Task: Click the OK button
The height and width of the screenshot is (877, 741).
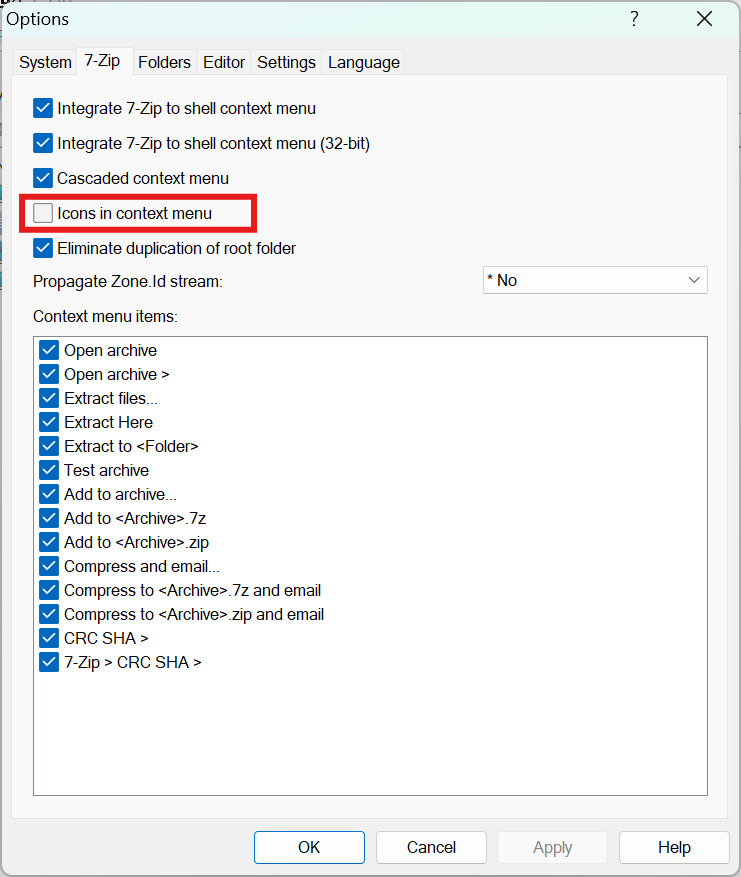Action: click(309, 847)
